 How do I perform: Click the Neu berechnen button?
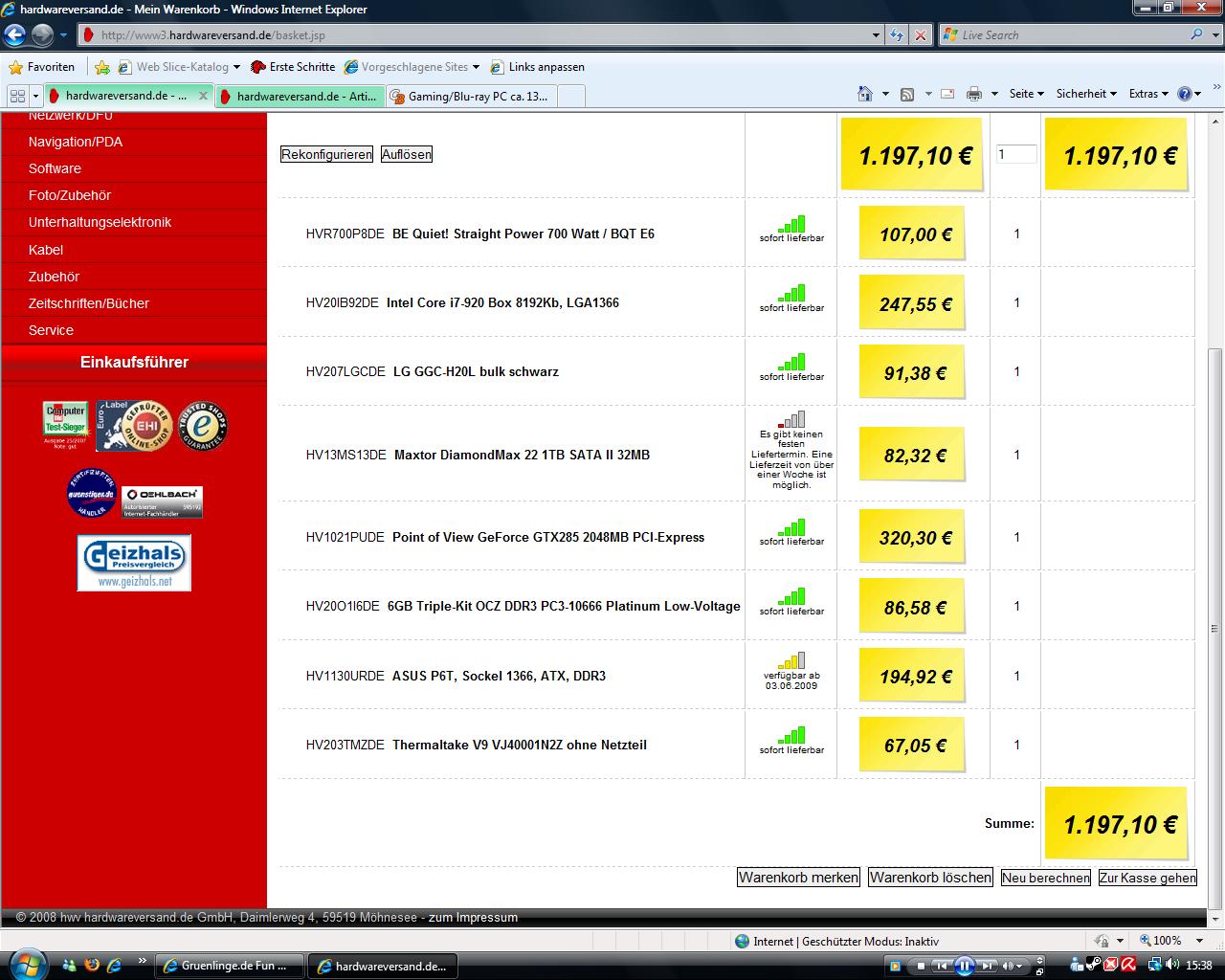click(x=1046, y=878)
